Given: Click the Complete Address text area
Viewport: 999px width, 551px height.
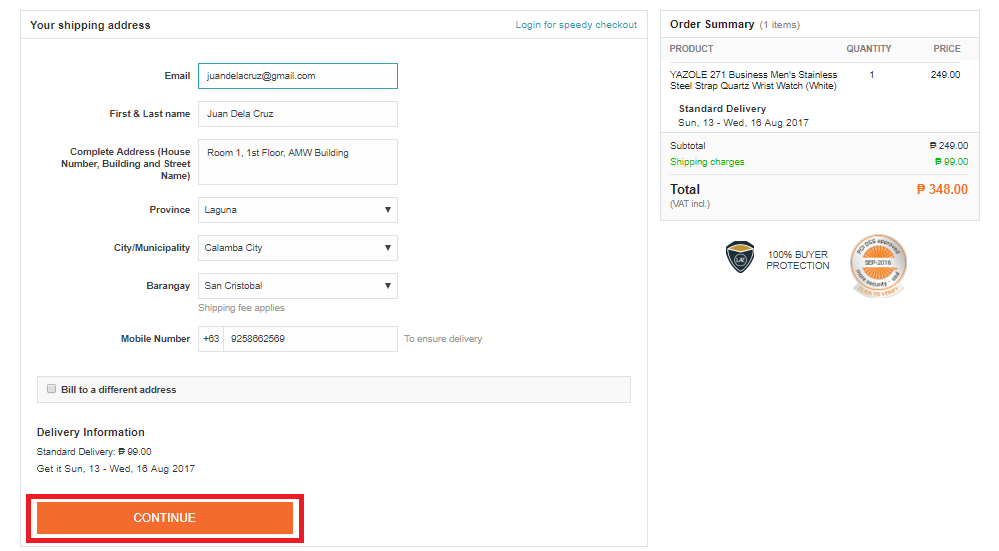Looking at the screenshot, I should click(297, 162).
